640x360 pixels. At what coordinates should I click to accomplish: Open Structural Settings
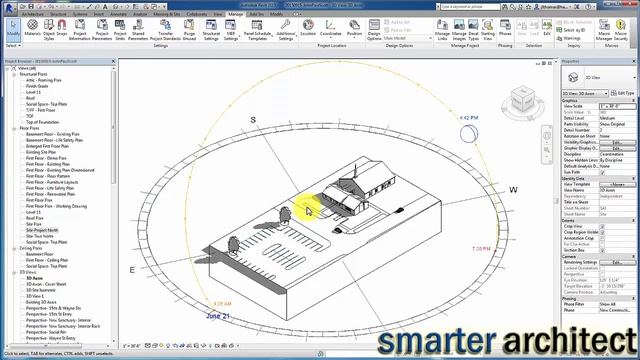pos(211,29)
